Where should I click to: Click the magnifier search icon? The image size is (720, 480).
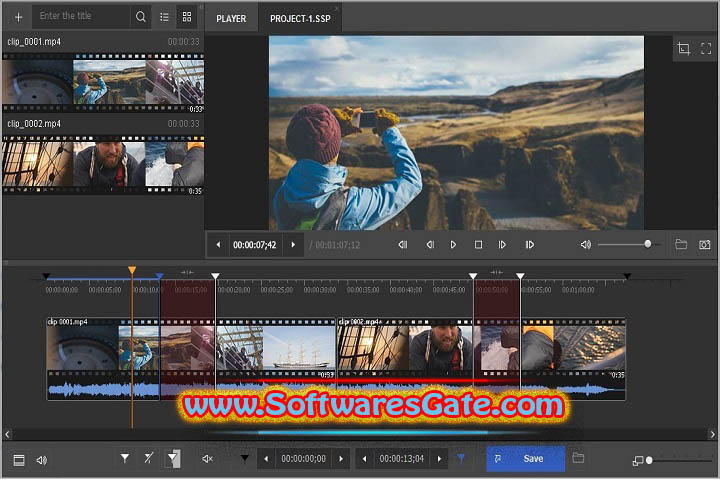click(141, 17)
